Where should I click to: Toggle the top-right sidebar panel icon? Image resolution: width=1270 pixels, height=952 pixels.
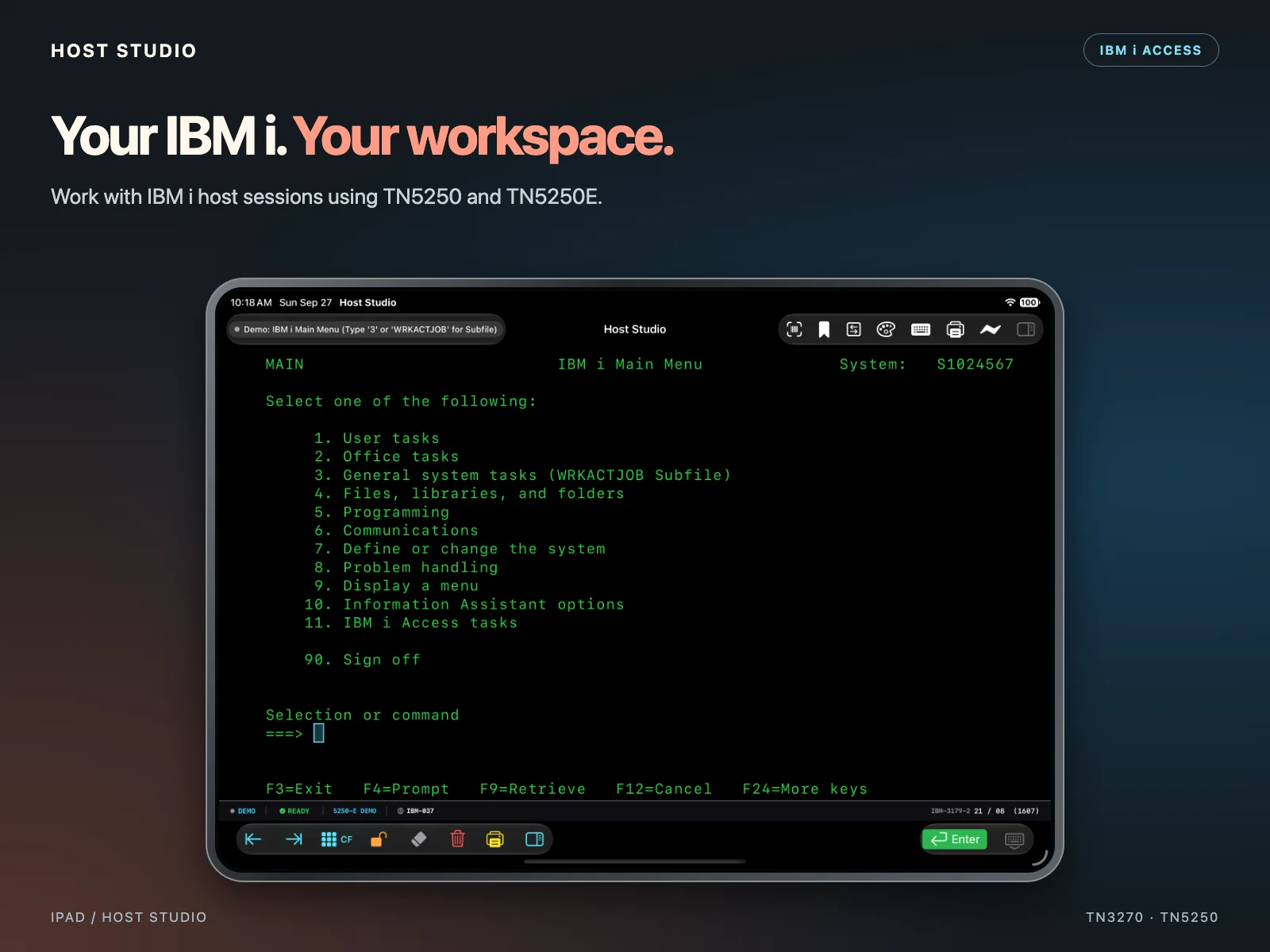[x=1026, y=329]
